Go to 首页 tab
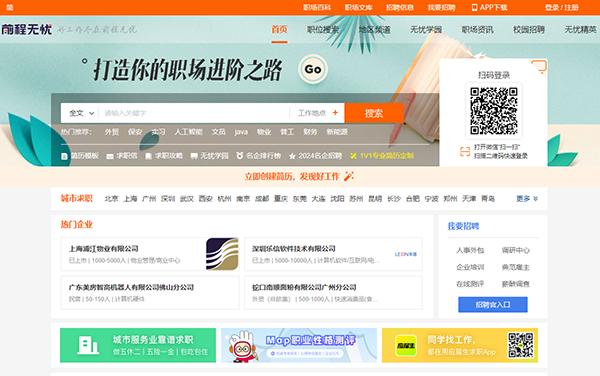This screenshot has width=600, height=376. (279, 29)
